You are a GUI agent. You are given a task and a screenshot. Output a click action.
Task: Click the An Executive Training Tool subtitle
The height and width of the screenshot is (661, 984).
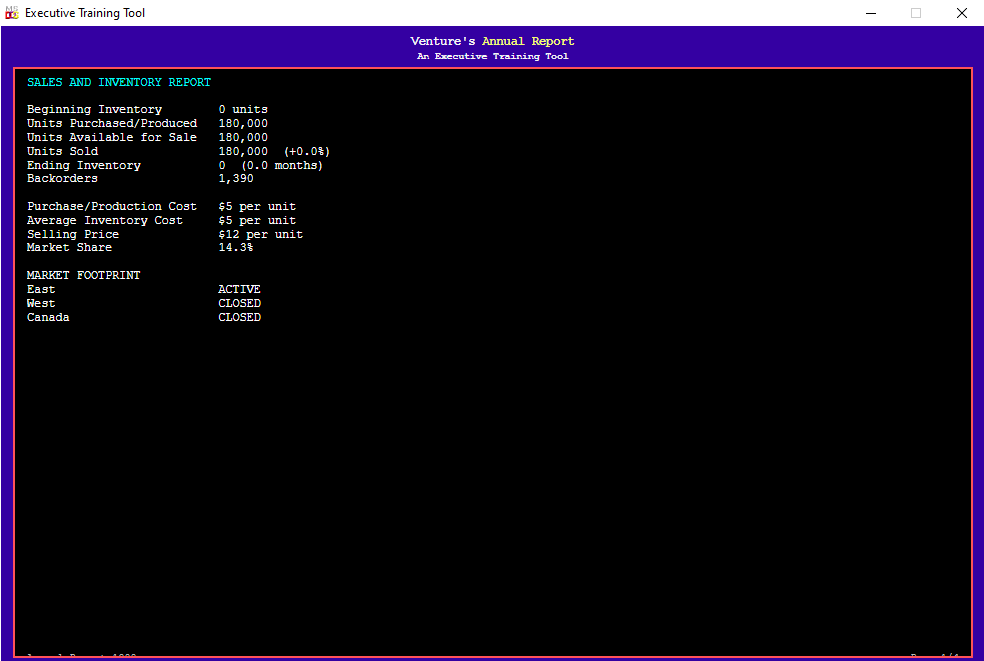point(493,56)
